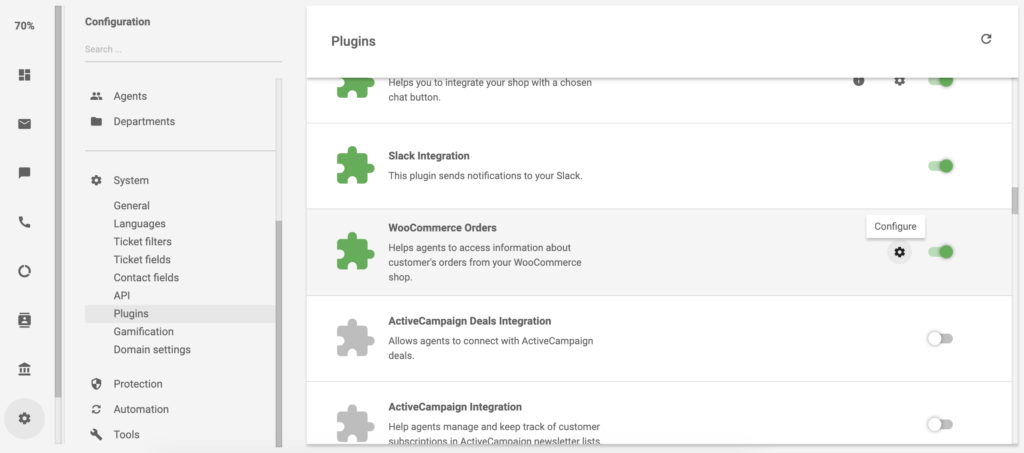The image size is (1024, 453).
Task: Expand the Automation section
Action: tap(141, 409)
